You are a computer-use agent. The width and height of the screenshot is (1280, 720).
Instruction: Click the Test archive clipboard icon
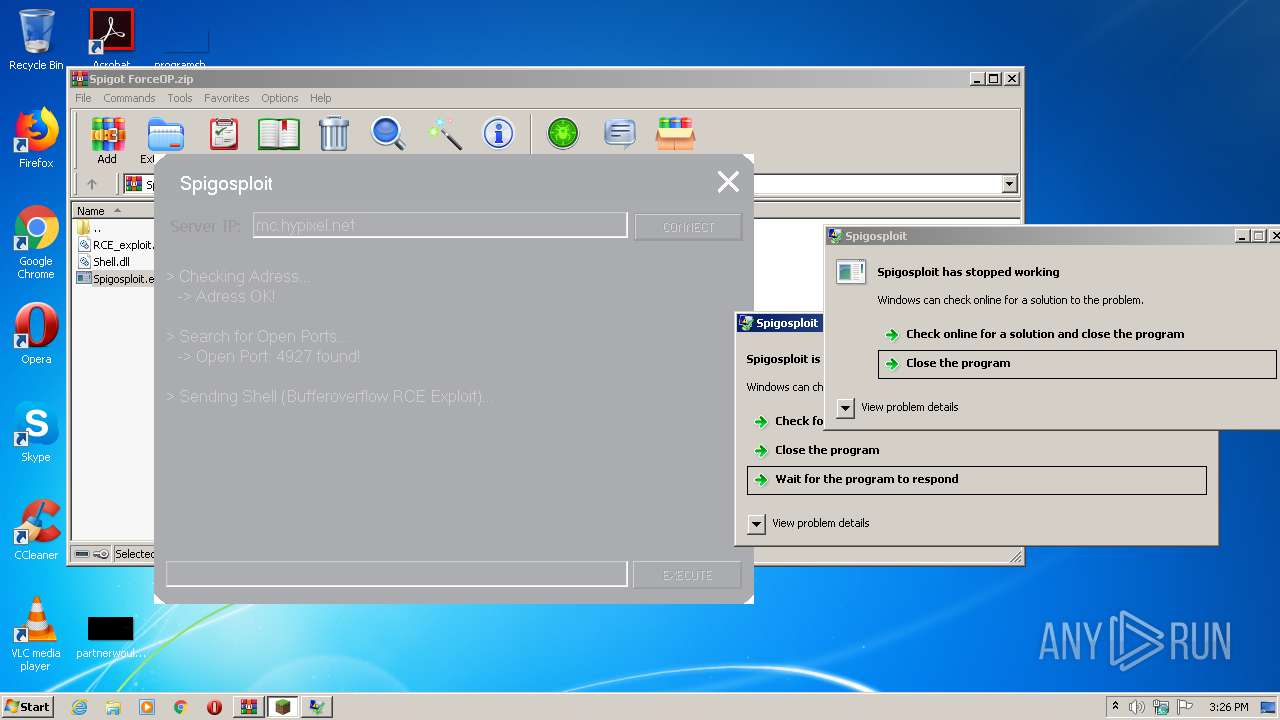point(223,134)
